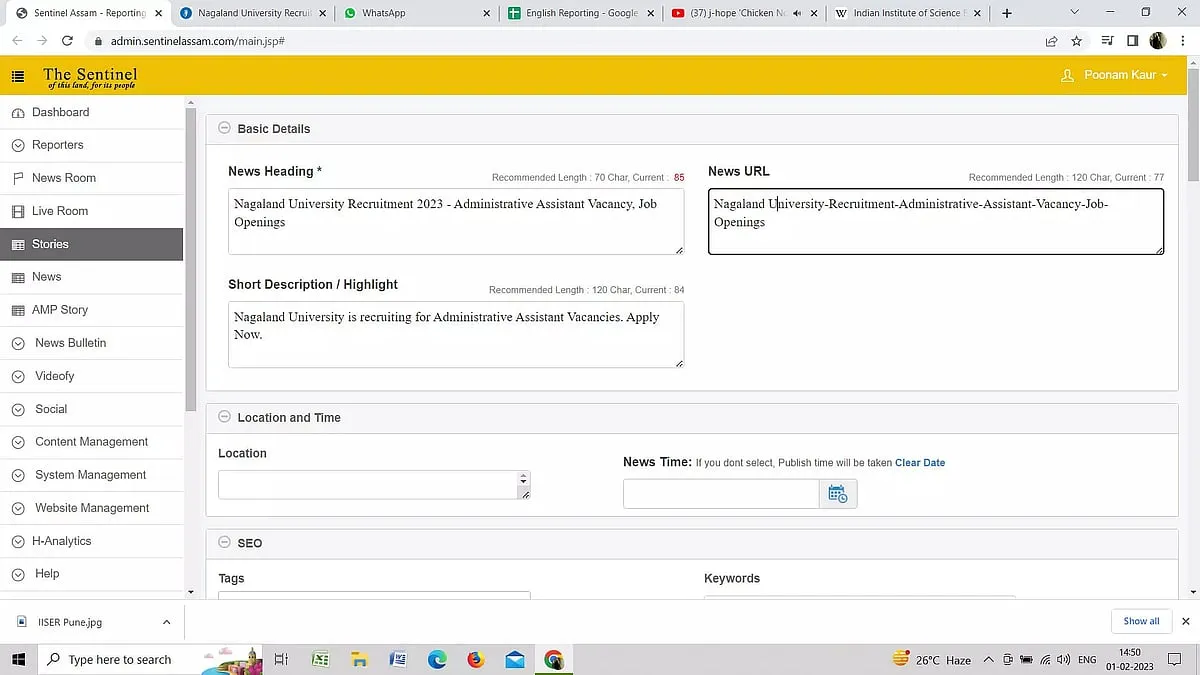
Task: Open Firefox from the taskbar
Action: pos(476,660)
